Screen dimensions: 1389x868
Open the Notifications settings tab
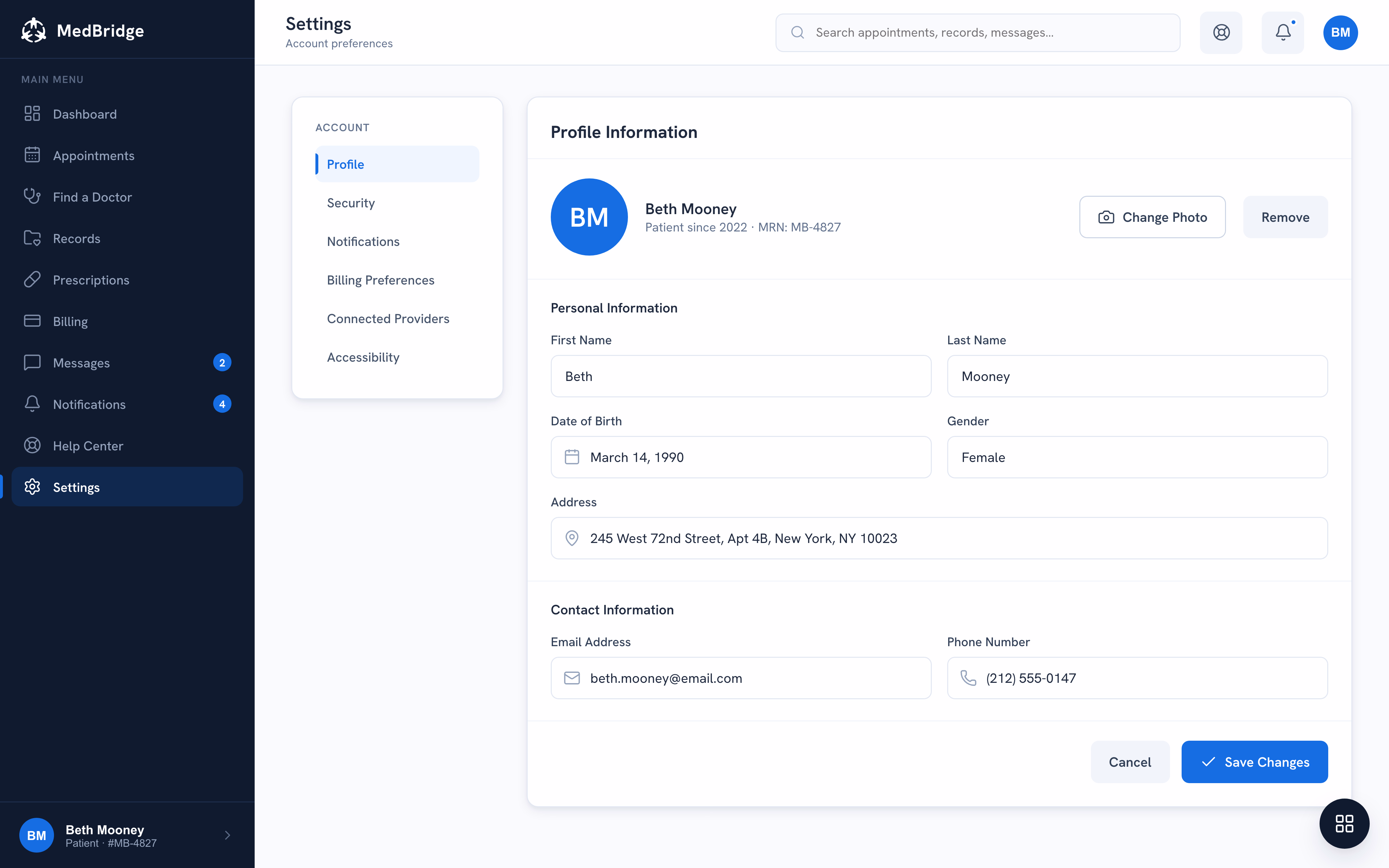tap(397, 241)
